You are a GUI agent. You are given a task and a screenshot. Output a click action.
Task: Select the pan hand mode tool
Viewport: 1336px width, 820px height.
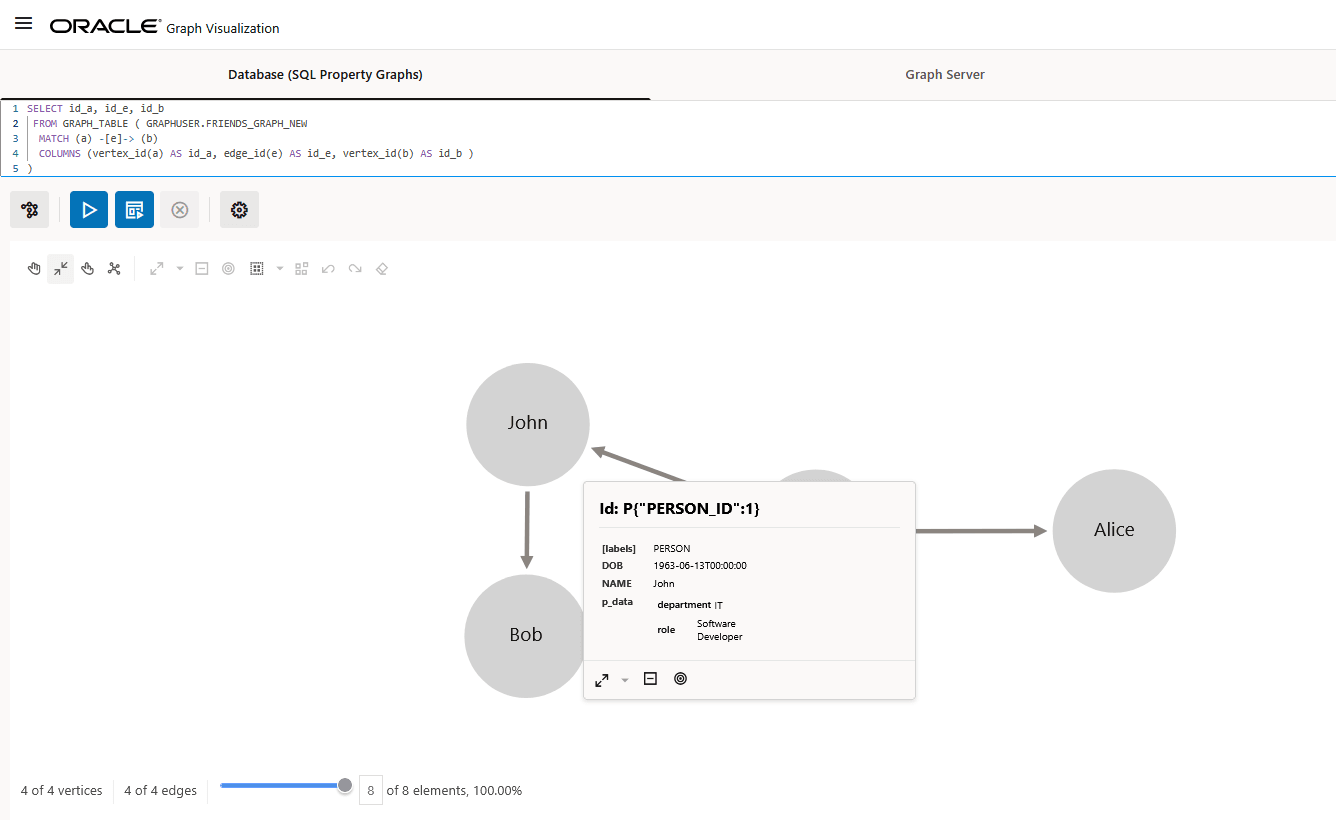coord(34,269)
